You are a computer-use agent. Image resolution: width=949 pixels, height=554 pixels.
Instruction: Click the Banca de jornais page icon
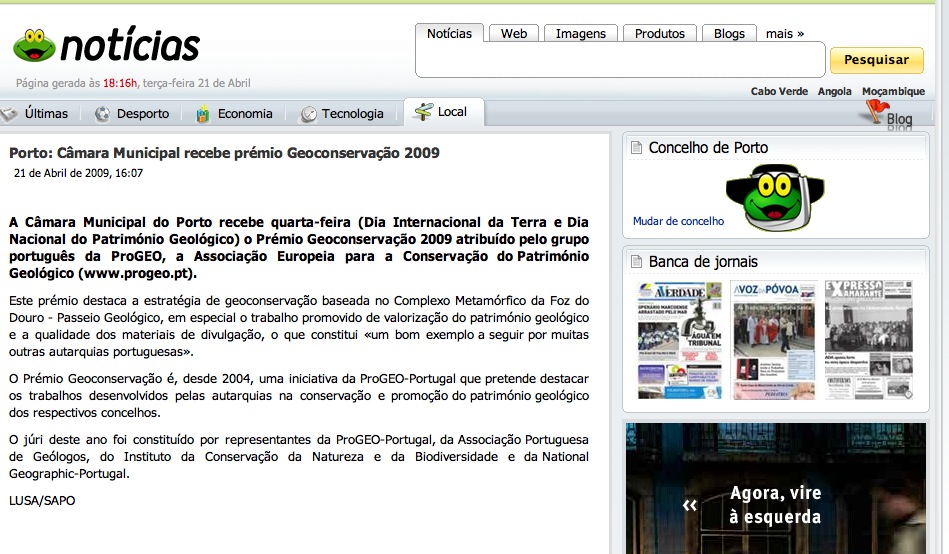coord(636,262)
